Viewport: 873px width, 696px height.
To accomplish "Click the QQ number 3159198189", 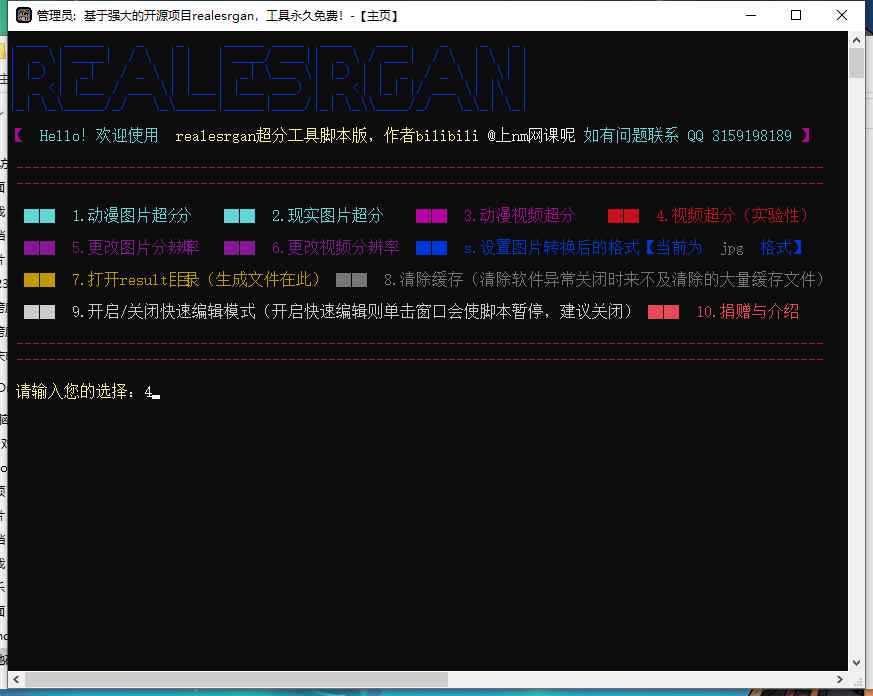I will coord(752,135).
